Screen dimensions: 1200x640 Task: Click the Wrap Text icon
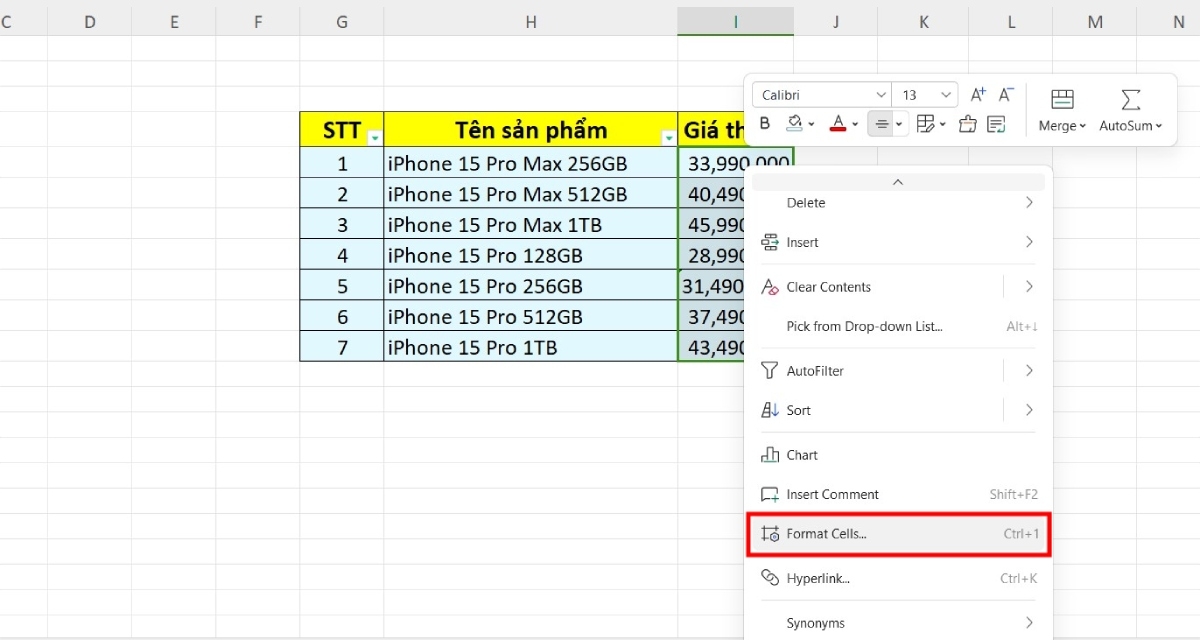click(x=996, y=124)
